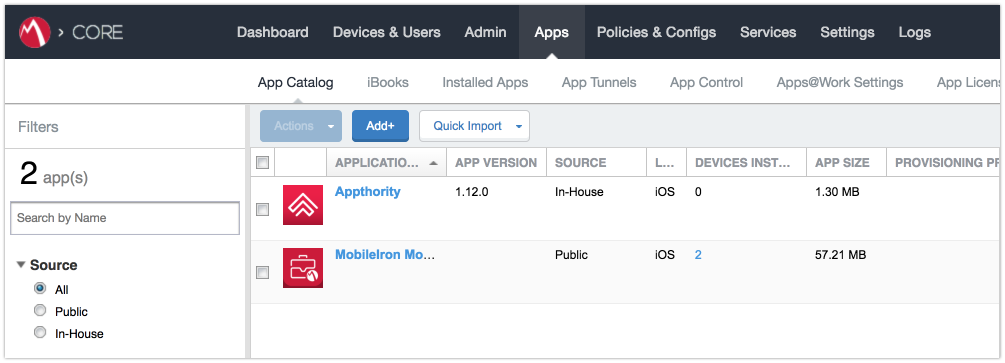Tick the MobileIron row checkbox
This screenshot has width=1005, height=363.
(x=262, y=273)
